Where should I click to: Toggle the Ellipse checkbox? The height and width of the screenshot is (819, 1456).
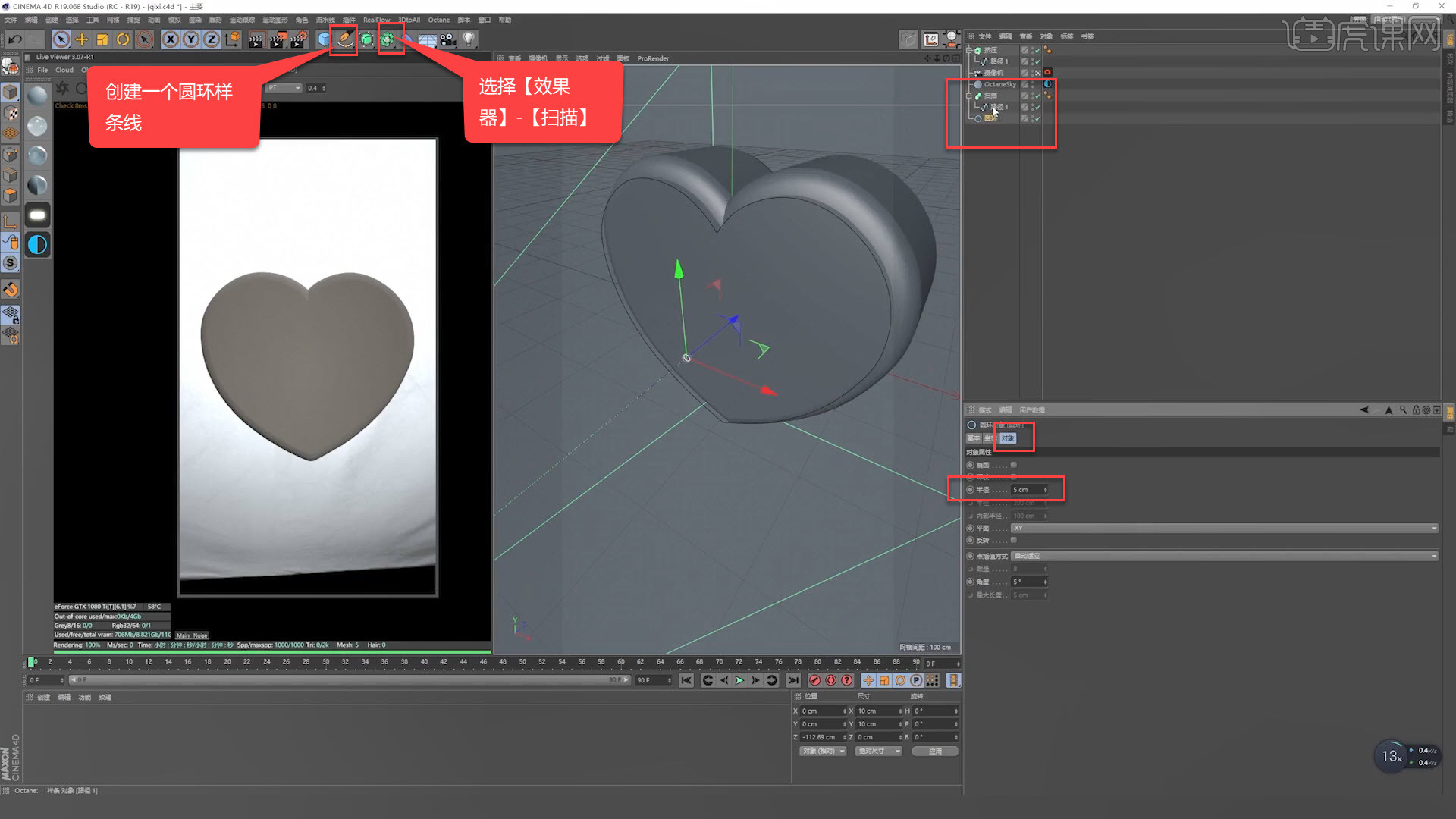click(x=1013, y=465)
